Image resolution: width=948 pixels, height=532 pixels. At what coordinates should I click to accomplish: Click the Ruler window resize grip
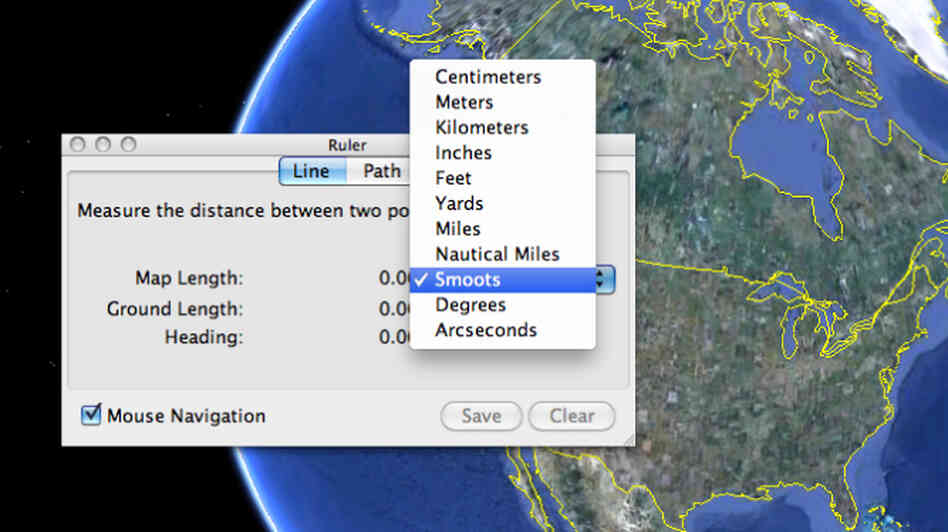coord(629,440)
